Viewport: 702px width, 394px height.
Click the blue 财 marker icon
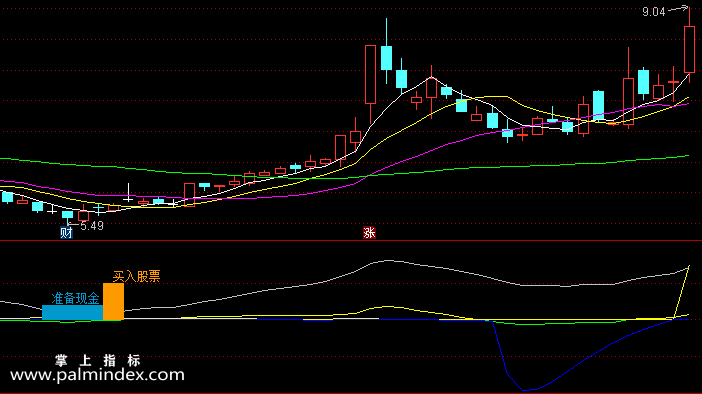(66, 233)
